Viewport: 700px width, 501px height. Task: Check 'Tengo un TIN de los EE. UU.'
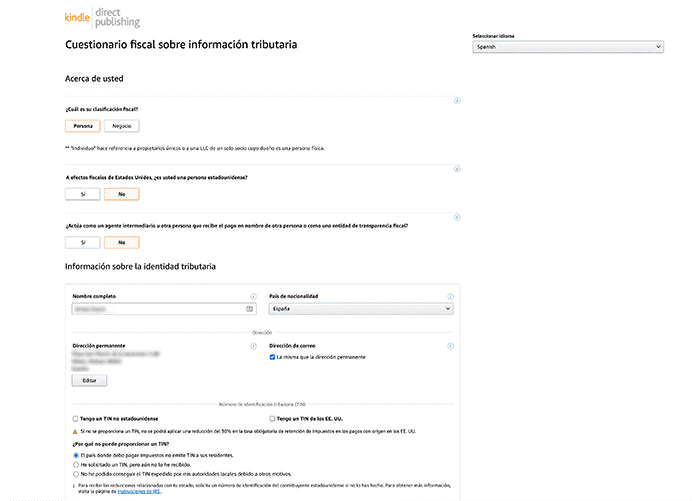(272, 419)
